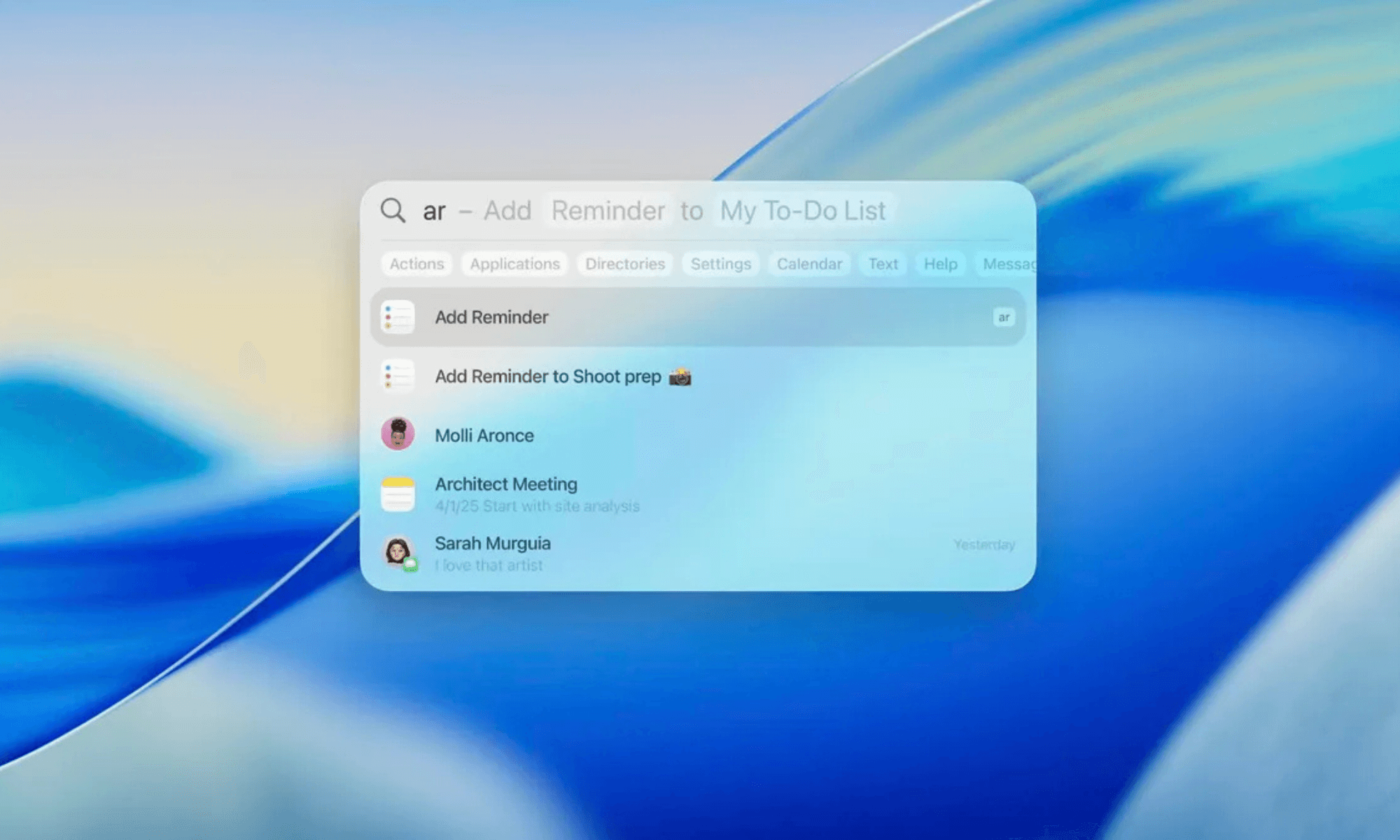
Task: Filter results by Text
Action: tap(883, 264)
